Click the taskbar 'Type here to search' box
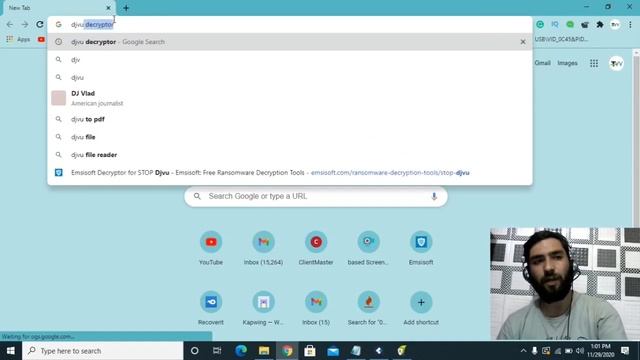Viewport: 640px width, 360px height. pyautogui.click(x=102, y=351)
